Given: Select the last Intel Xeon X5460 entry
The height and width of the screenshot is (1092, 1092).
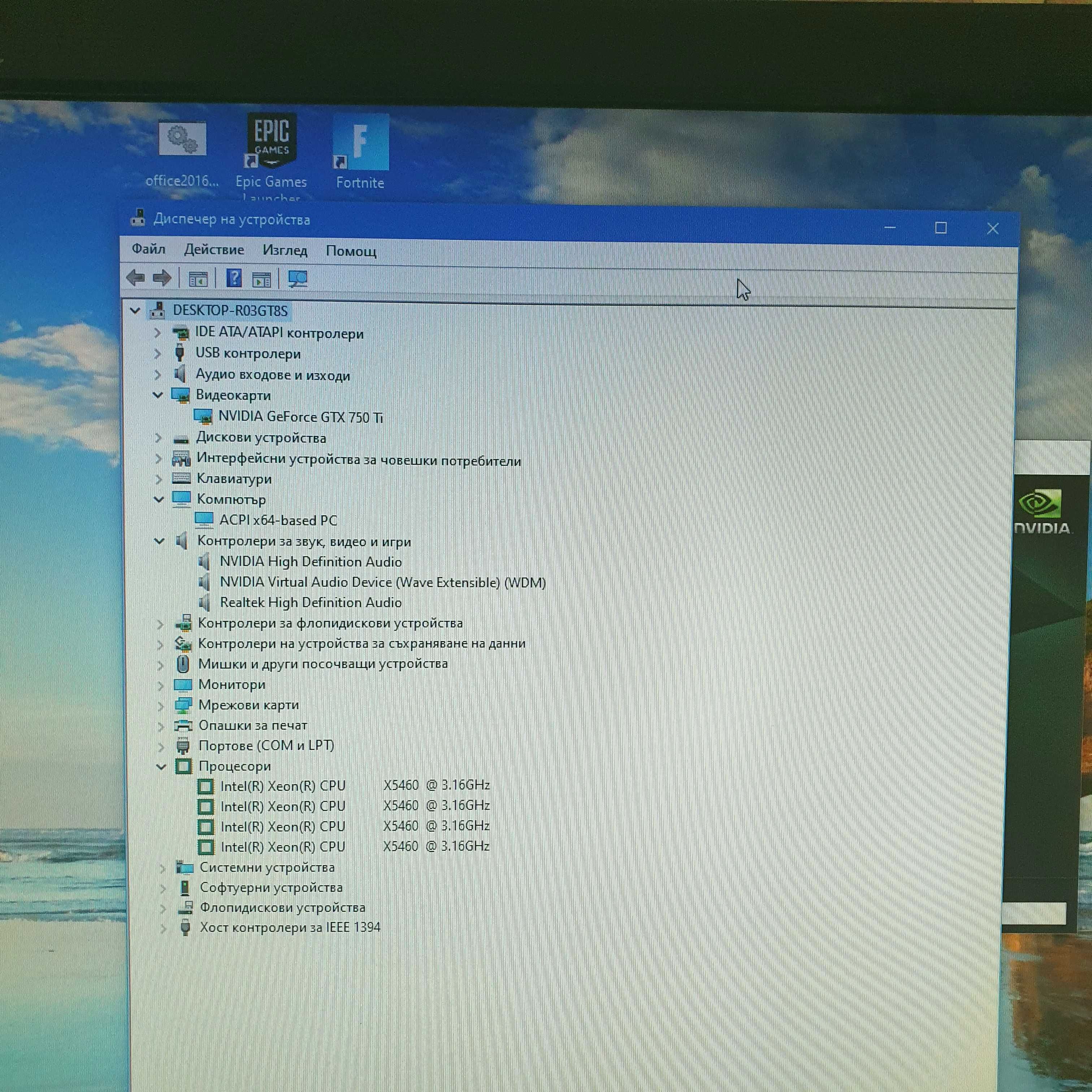Looking at the screenshot, I should 355,847.
